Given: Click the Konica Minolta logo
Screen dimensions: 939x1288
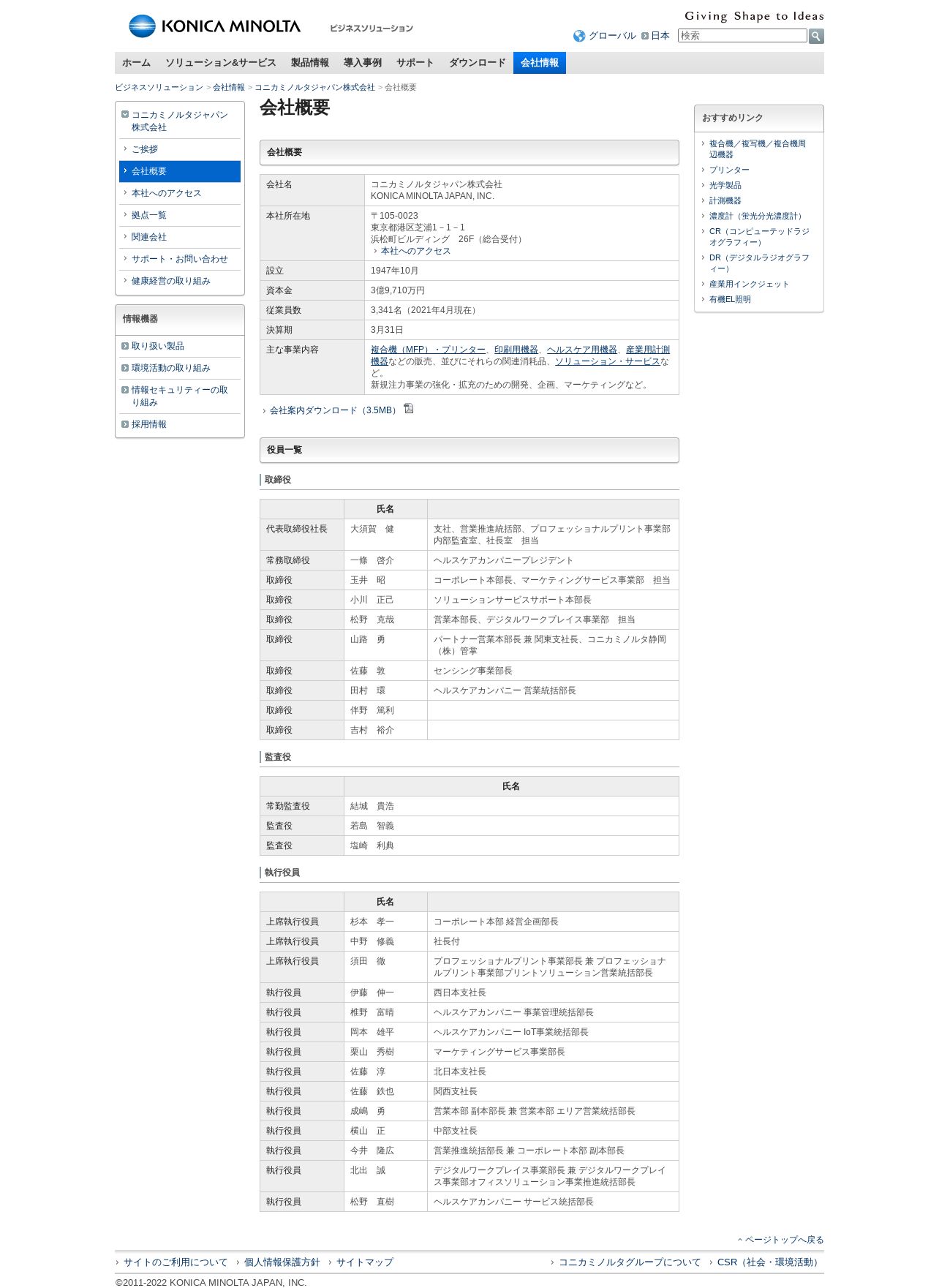Looking at the screenshot, I should click(214, 26).
